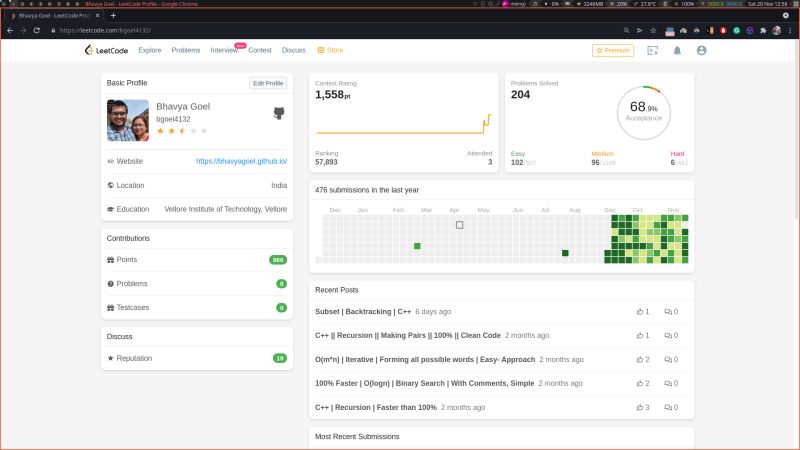Open the Discuss section
The image size is (800, 450).
coord(293,50)
